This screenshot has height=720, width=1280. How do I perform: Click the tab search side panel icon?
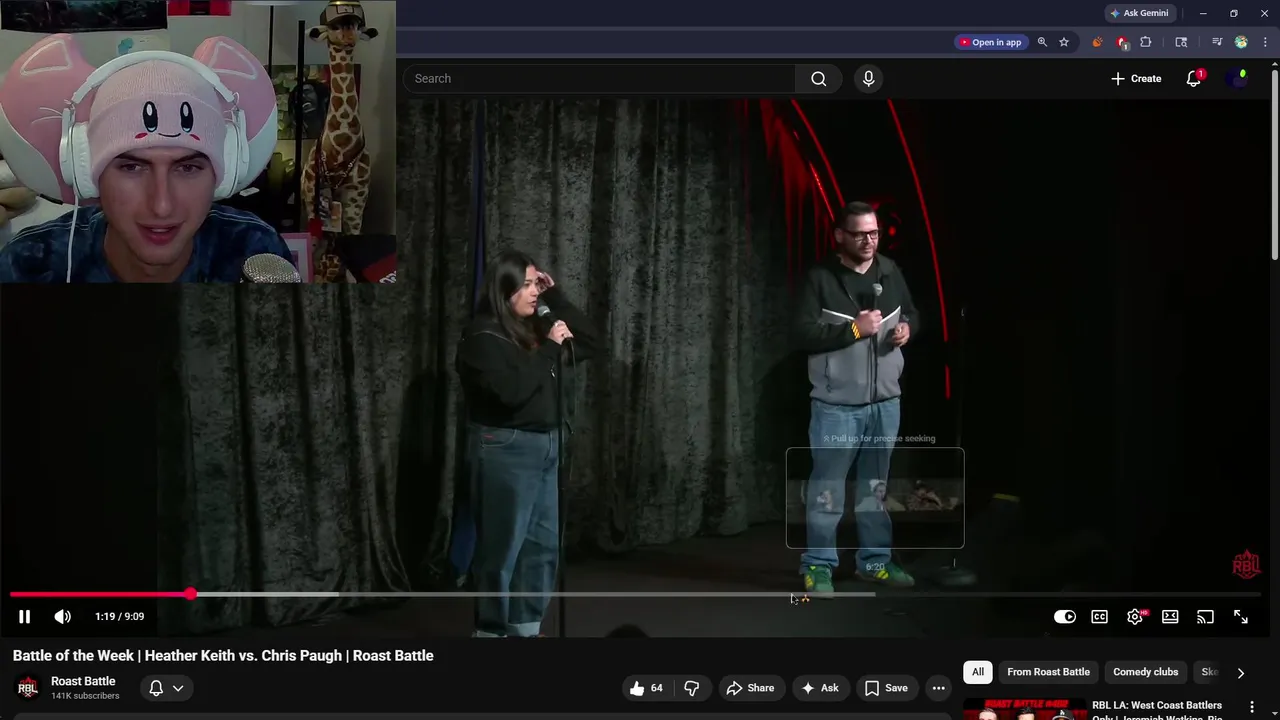pos(1181,42)
